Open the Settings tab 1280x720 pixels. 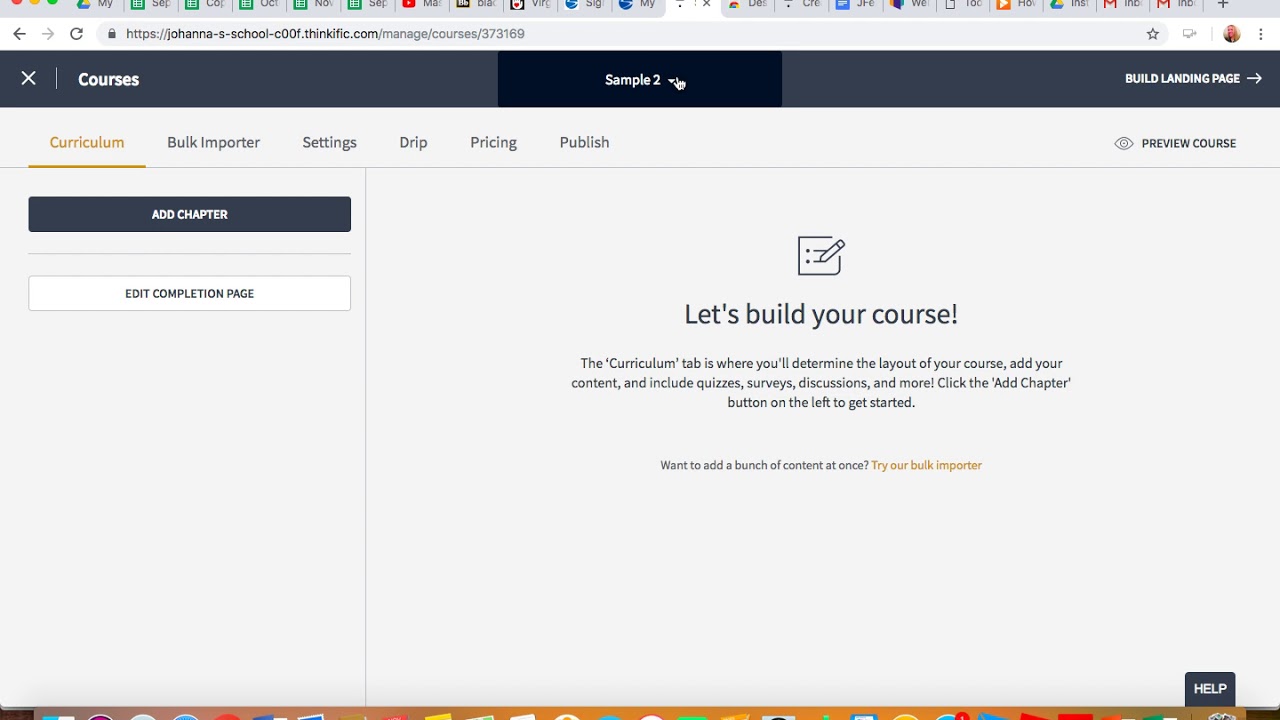tap(329, 142)
